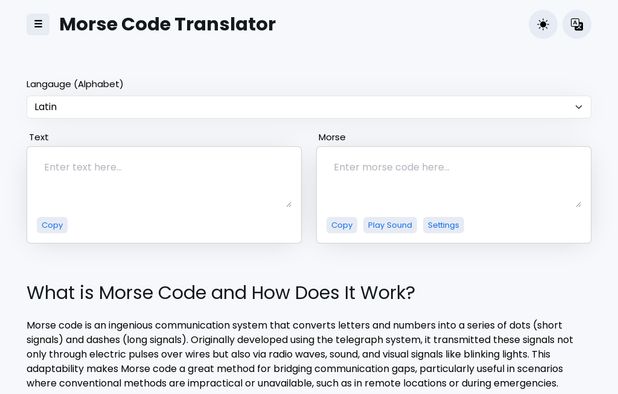Image resolution: width=618 pixels, height=394 pixels.
Task: Click the Morse Code Translator title
Action: pyautogui.click(x=168, y=24)
